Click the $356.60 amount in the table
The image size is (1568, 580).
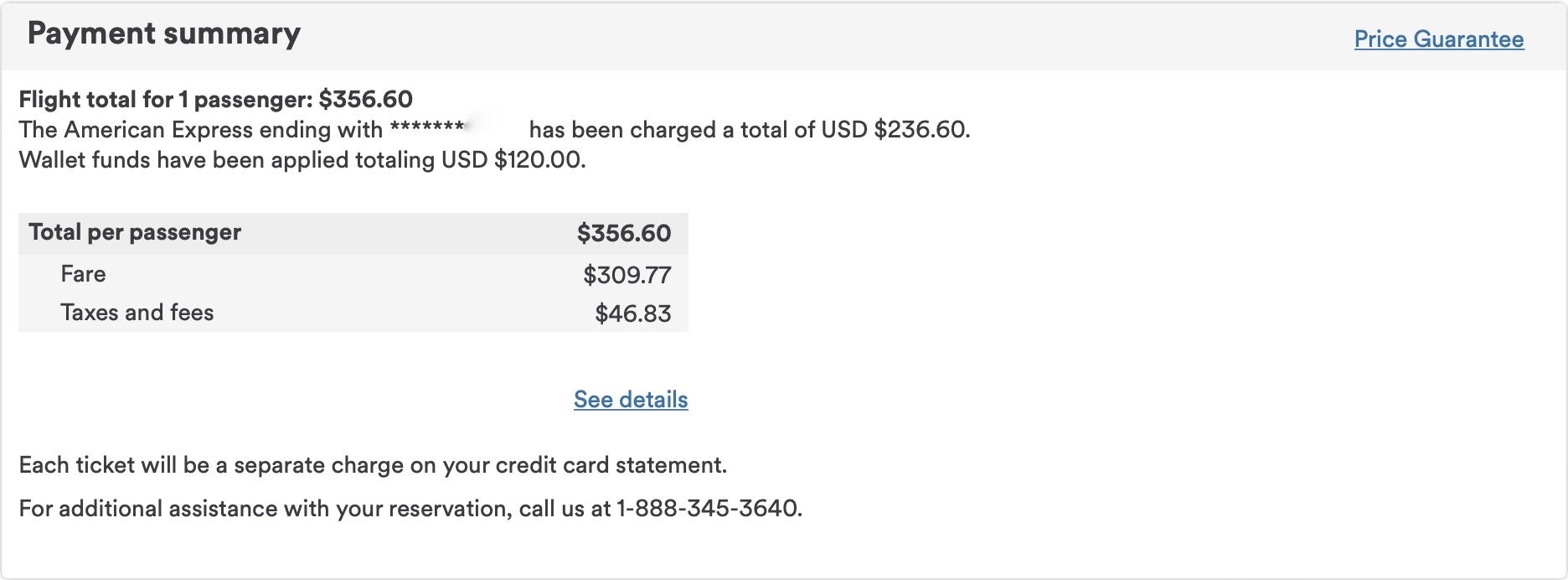[623, 233]
